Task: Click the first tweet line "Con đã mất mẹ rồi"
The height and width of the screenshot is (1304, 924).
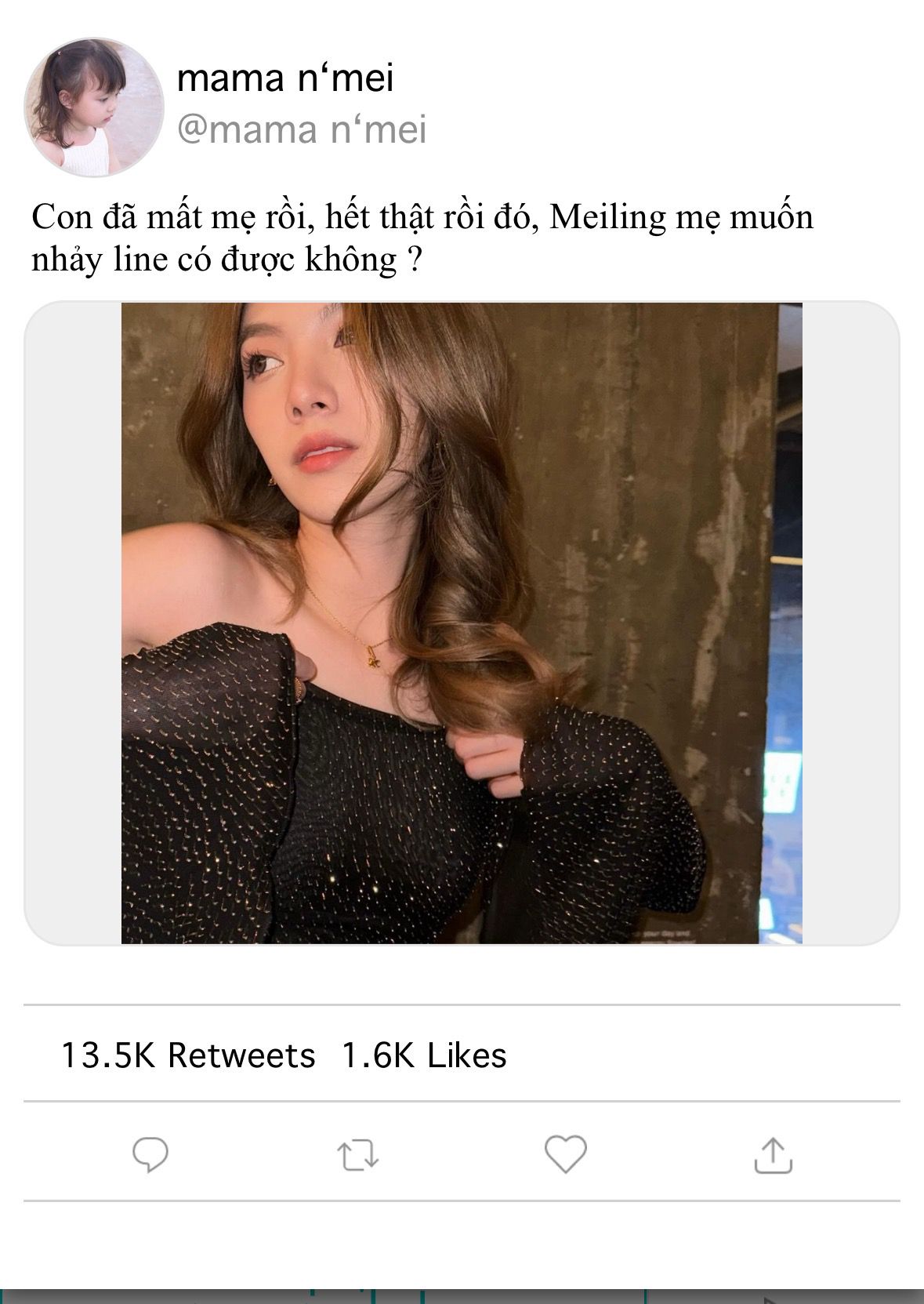Action: 172,217
